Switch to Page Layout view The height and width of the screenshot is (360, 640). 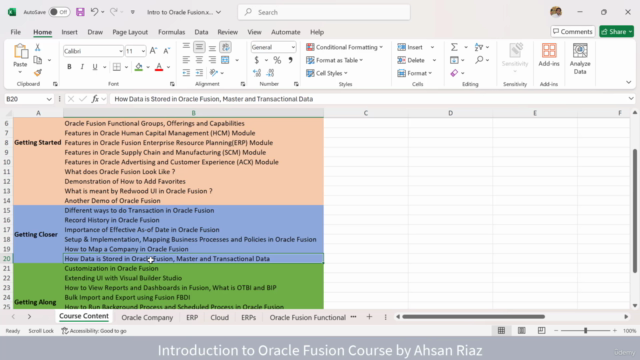(521, 331)
